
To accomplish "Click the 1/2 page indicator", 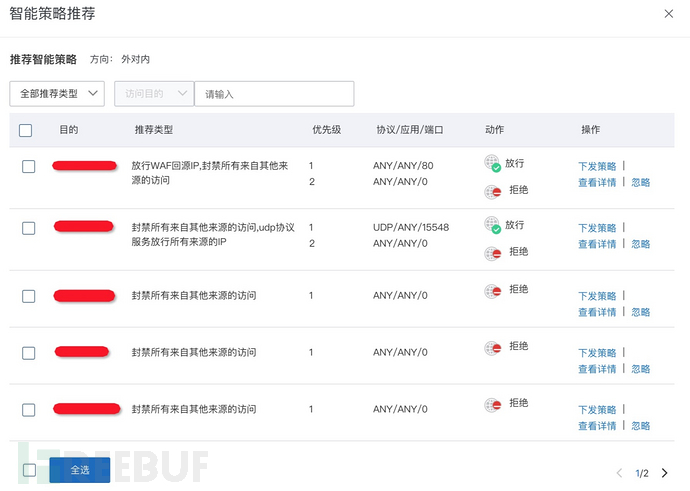I will click(x=642, y=473).
